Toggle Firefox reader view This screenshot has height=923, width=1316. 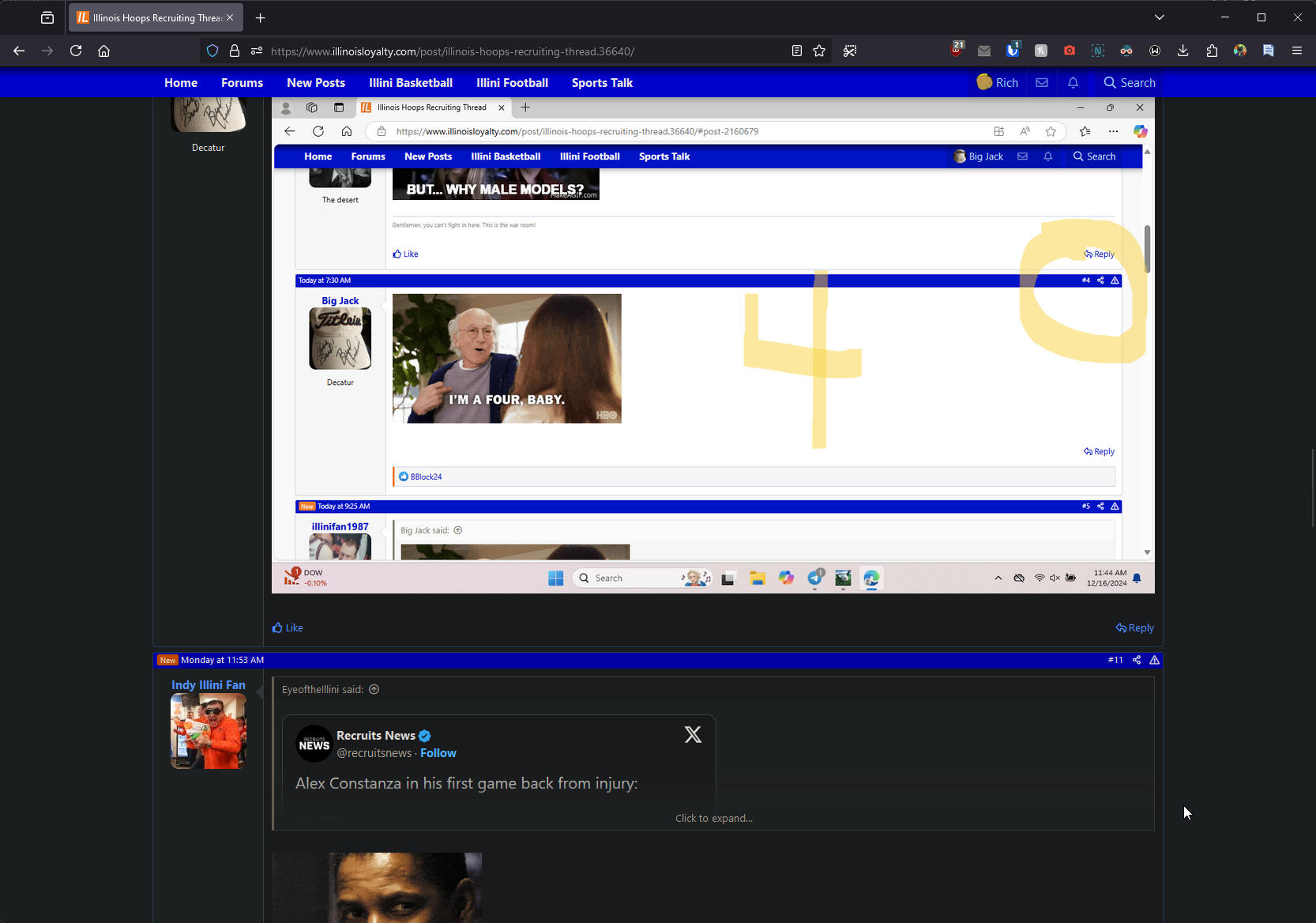tap(797, 51)
